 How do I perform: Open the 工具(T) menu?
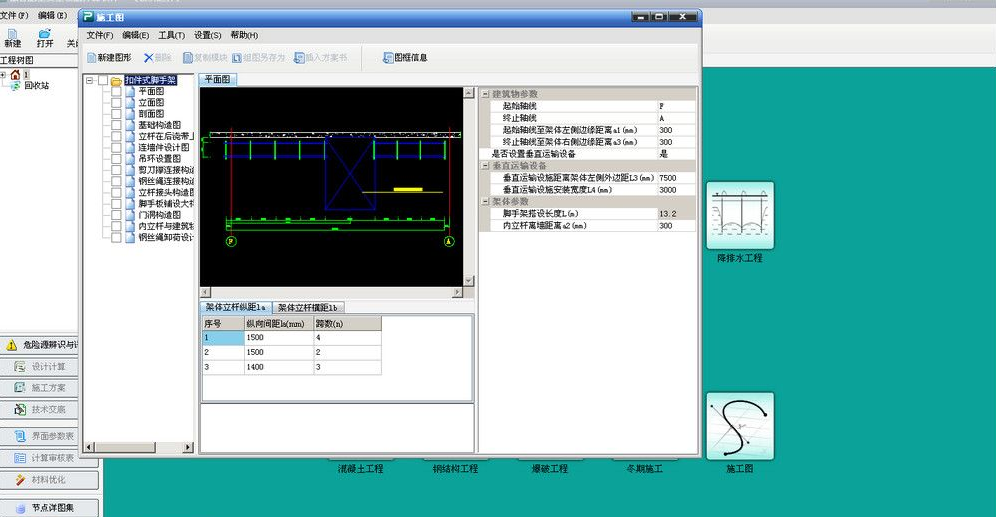pyautogui.click(x=171, y=35)
